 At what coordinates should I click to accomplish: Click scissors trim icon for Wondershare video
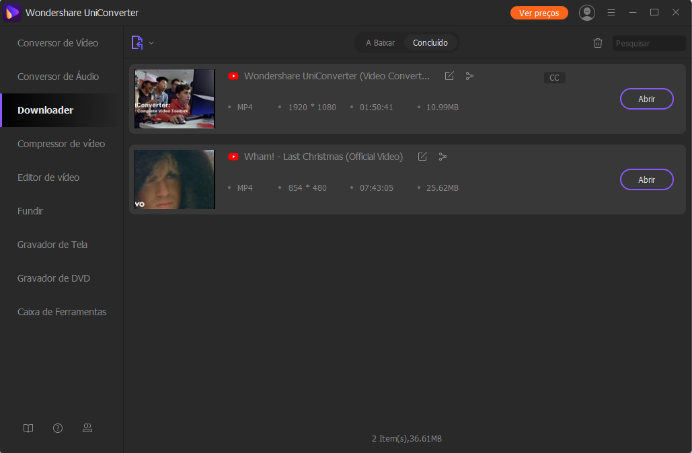(470, 76)
